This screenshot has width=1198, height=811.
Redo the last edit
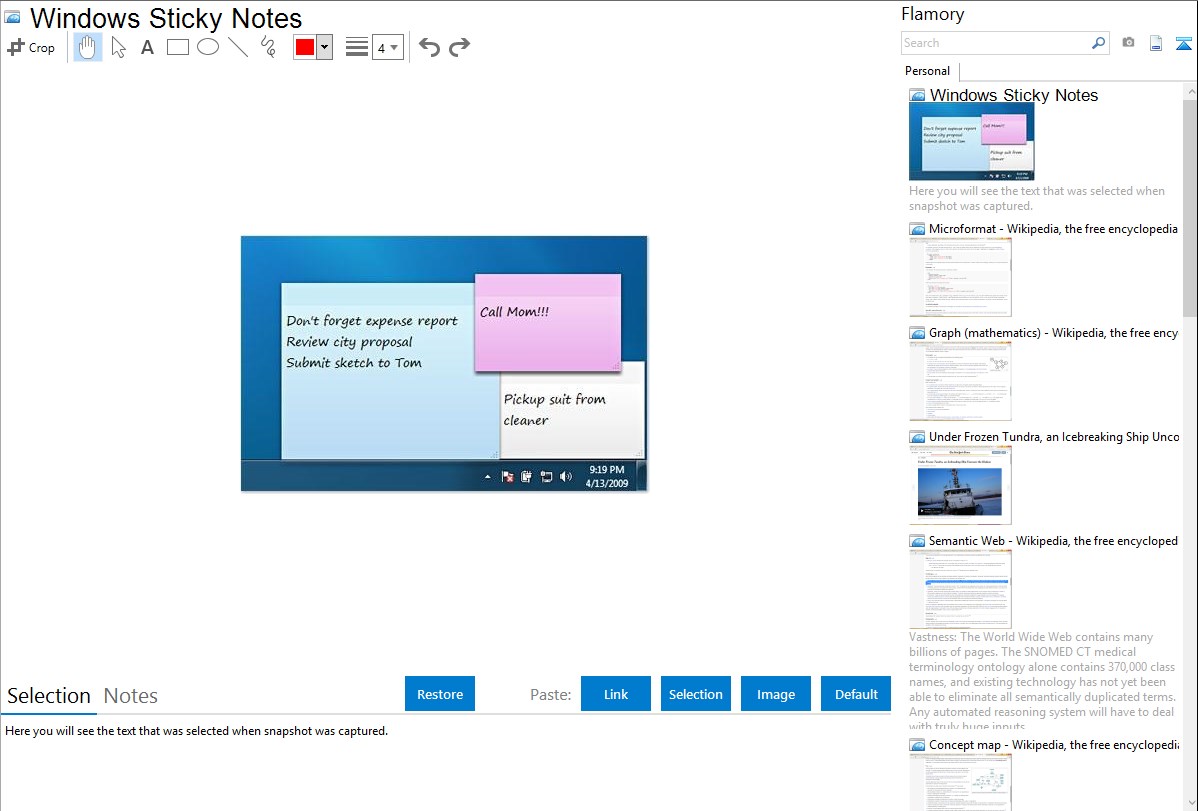(x=459, y=47)
